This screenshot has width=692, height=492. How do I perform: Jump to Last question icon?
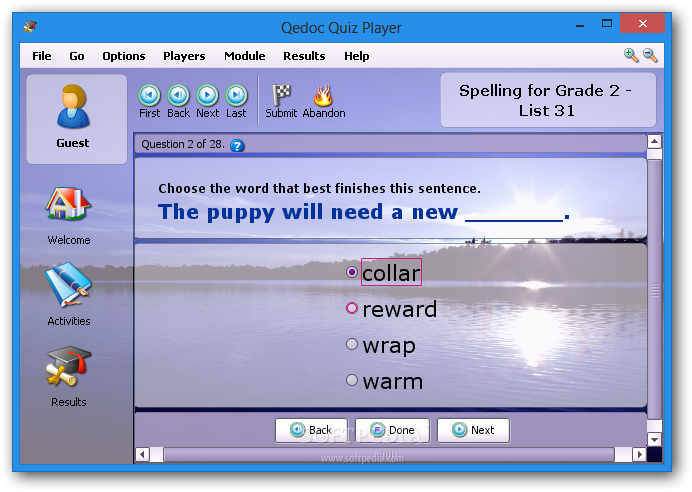[x=236, y=95]
